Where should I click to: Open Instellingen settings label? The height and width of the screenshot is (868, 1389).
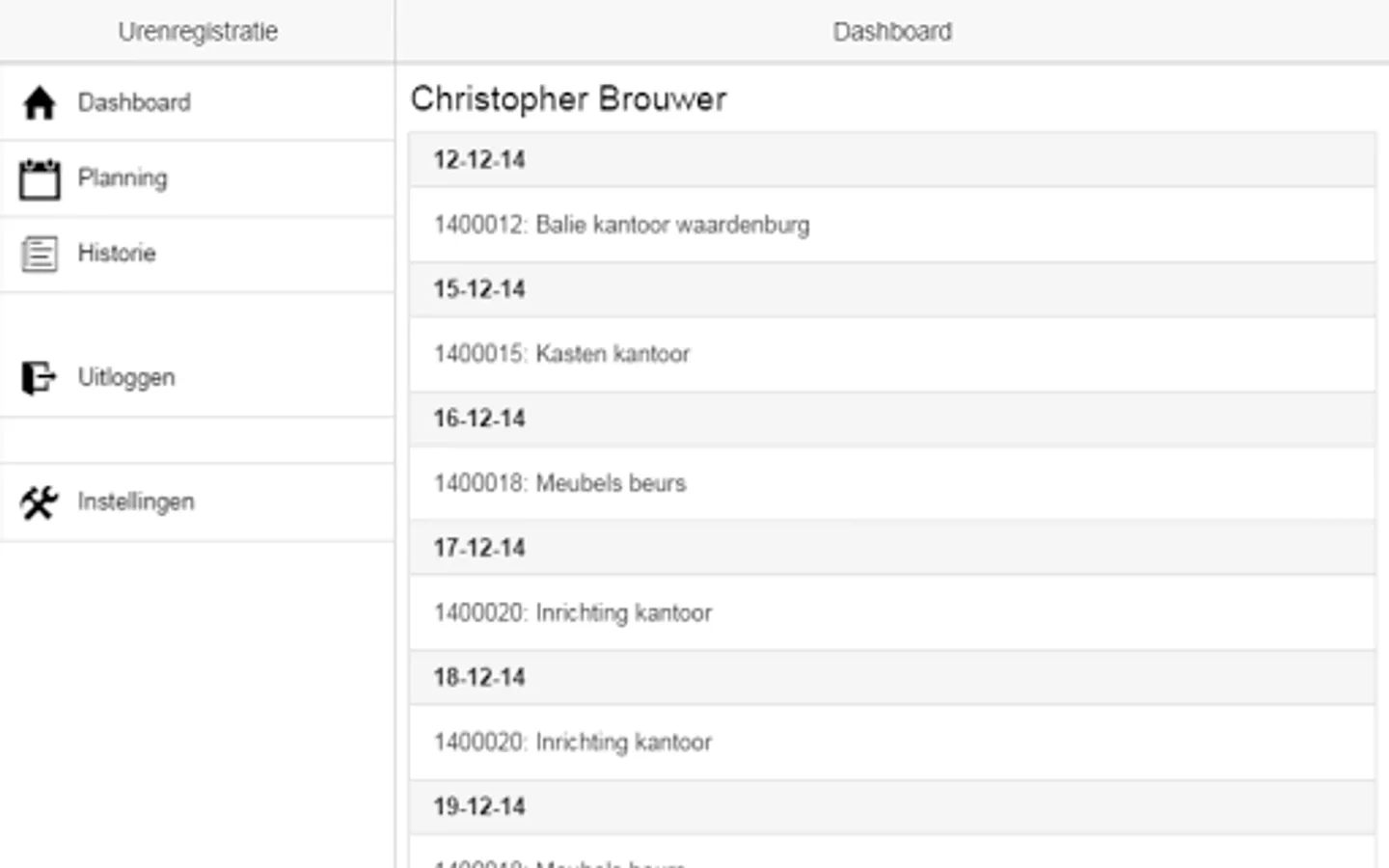click(x=136, y=502)
